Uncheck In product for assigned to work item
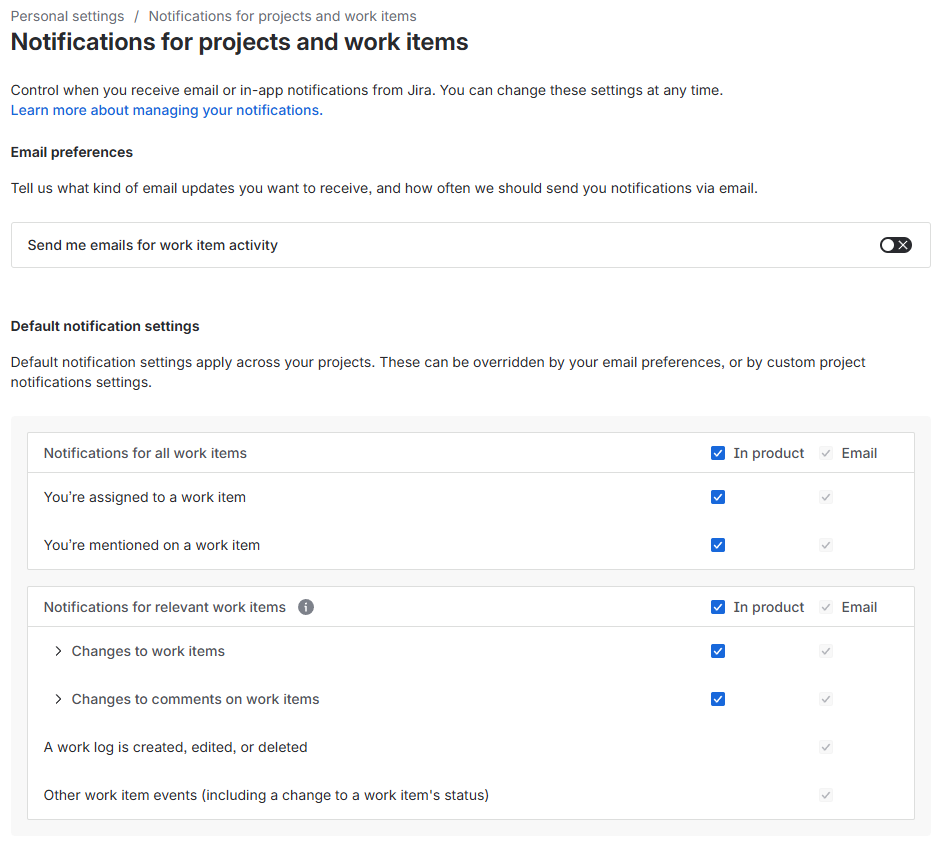This screenshot has height=847, width=942. 718,497
